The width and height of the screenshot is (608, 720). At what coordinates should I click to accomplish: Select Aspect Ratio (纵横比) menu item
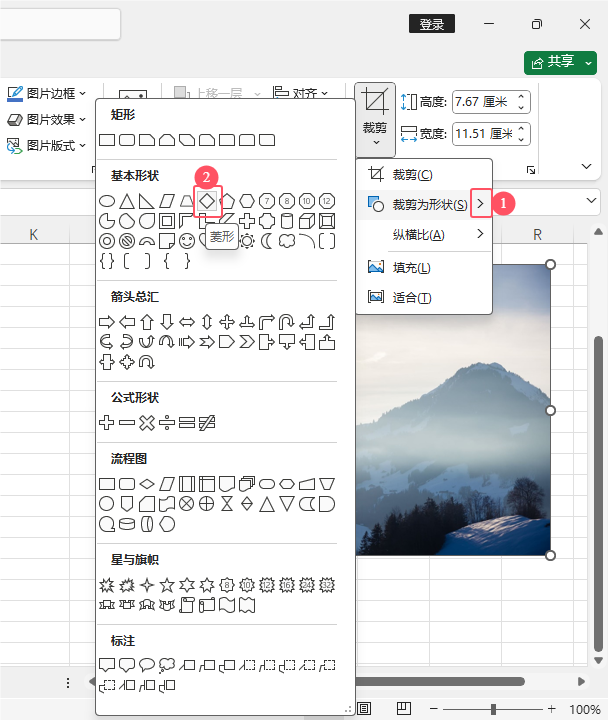tap(424, 235)
